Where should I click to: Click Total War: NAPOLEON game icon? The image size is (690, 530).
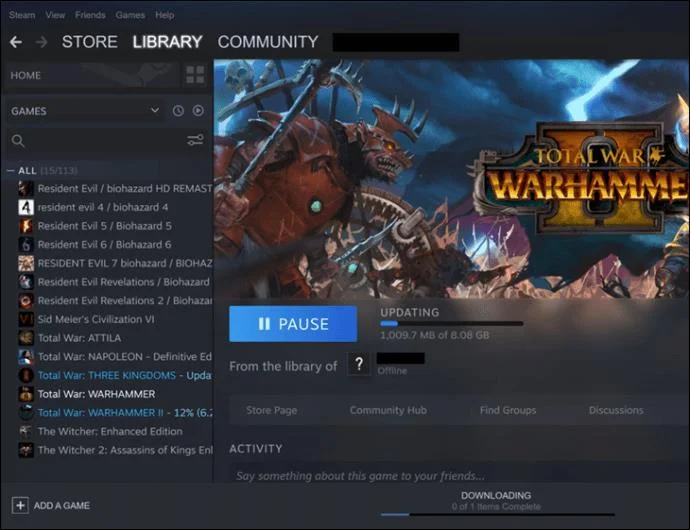(x=26, y=357)
